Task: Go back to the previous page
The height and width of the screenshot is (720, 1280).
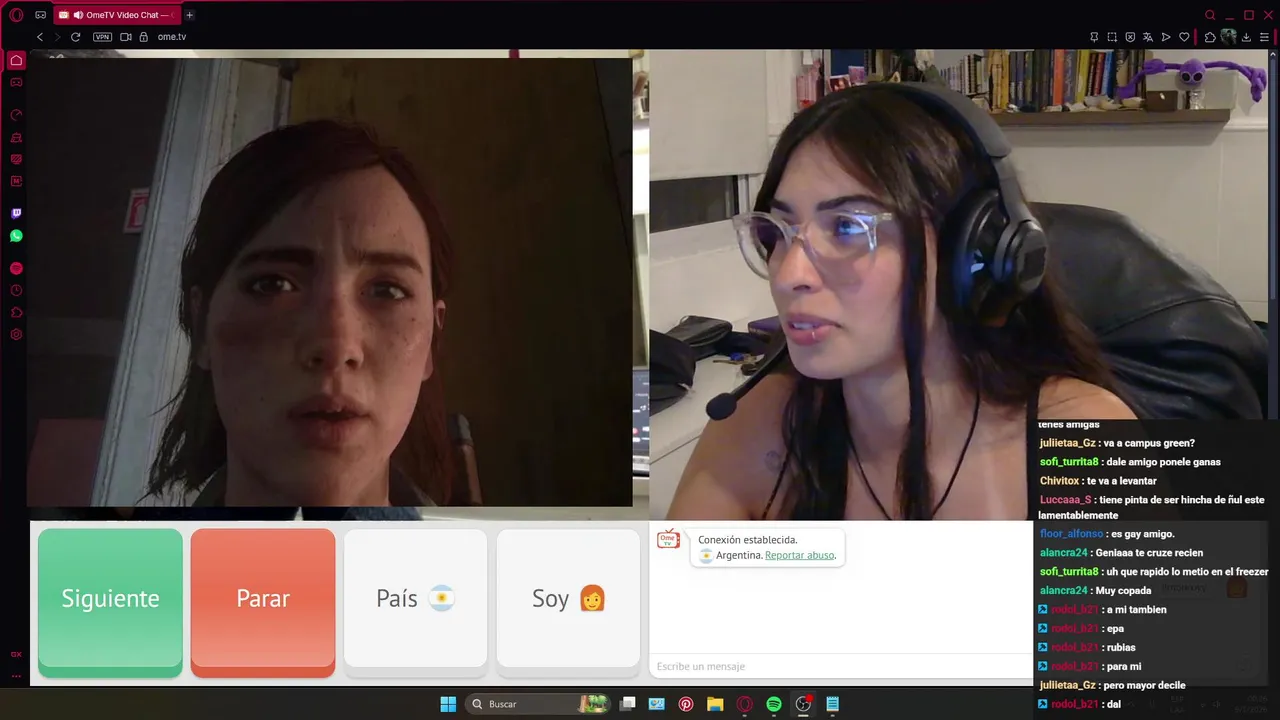Action: click(40, 37)
